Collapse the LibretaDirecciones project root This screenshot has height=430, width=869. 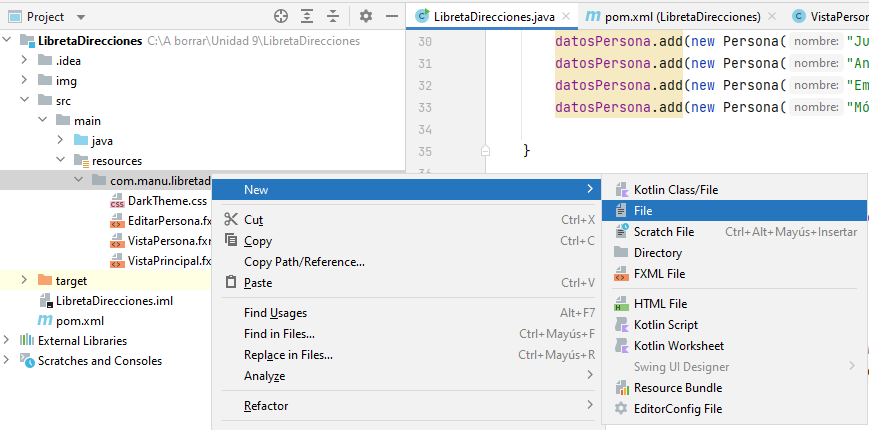tap(6, 40)
